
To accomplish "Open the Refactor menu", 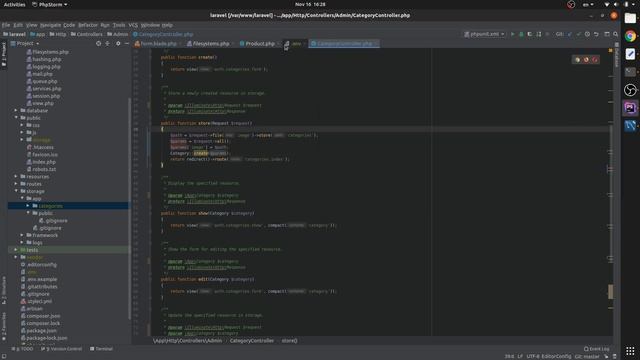I will click(88, 25).
